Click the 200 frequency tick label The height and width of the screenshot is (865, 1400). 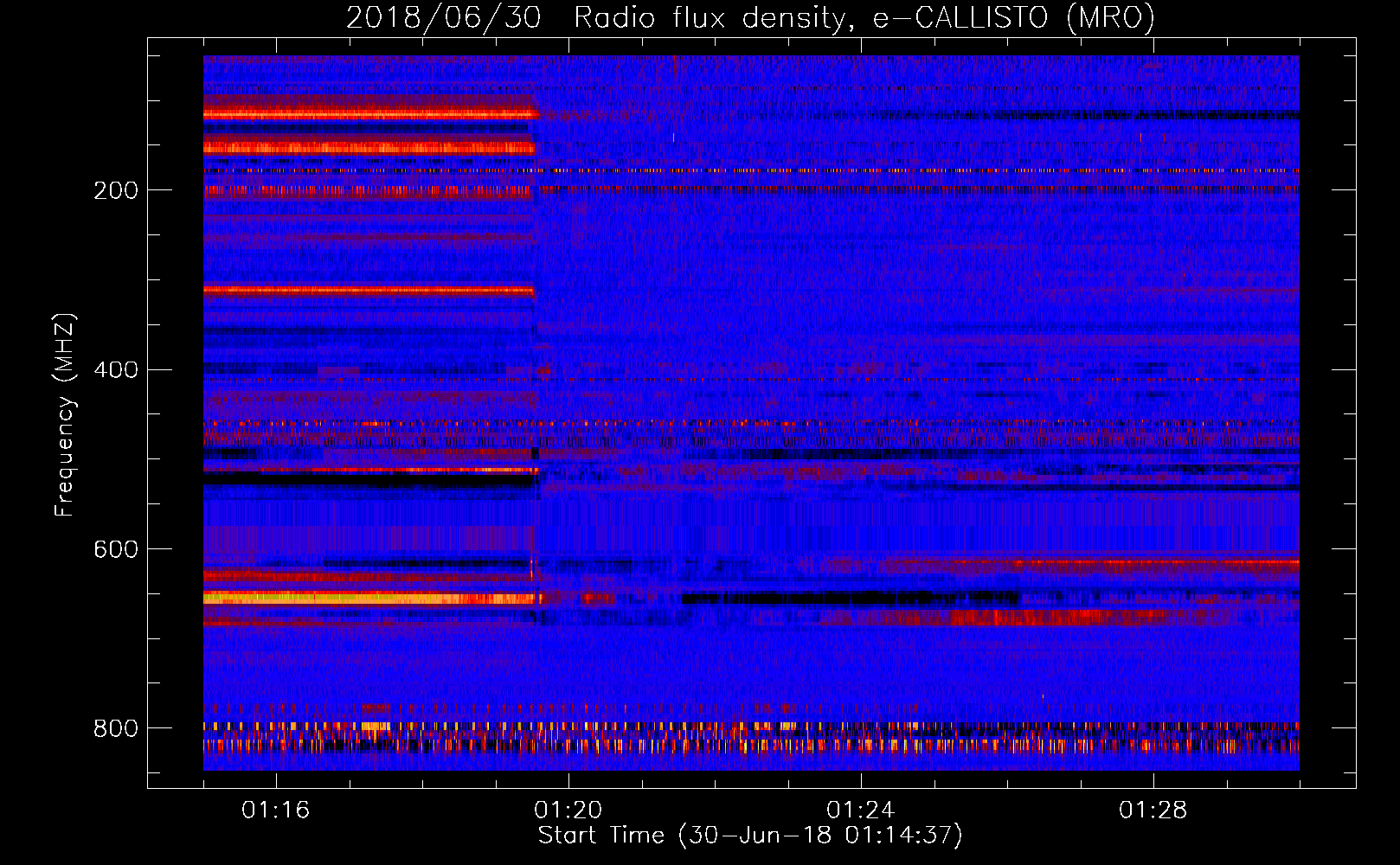116,190
